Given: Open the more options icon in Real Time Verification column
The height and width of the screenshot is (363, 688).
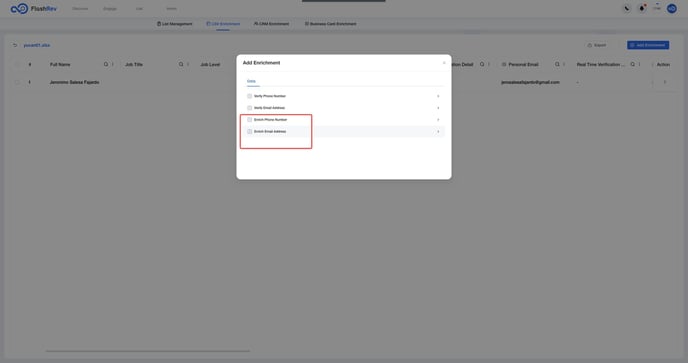Looking at the screenshot, I should (639, 65).
